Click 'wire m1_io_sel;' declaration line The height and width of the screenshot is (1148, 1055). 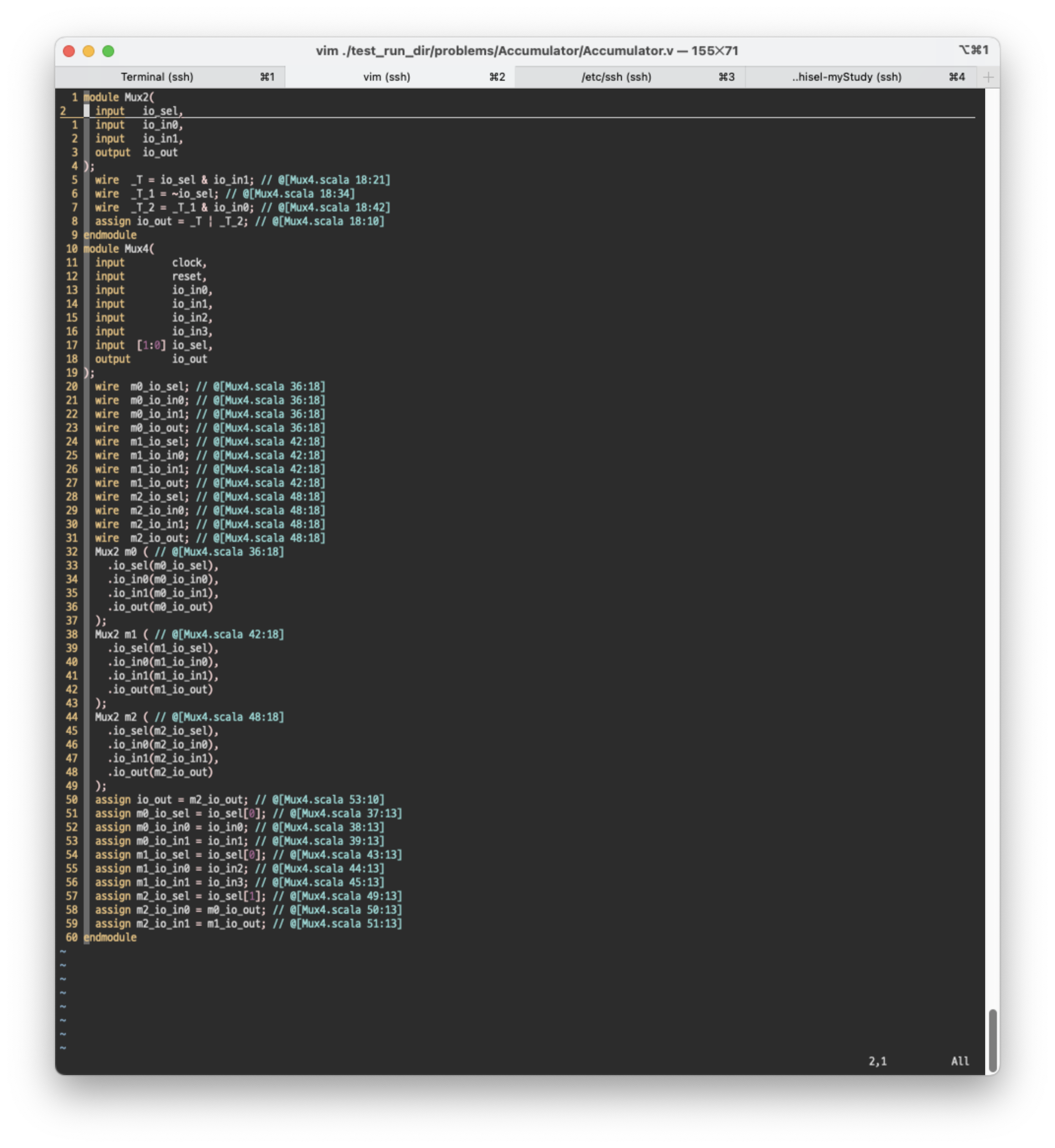210,442
